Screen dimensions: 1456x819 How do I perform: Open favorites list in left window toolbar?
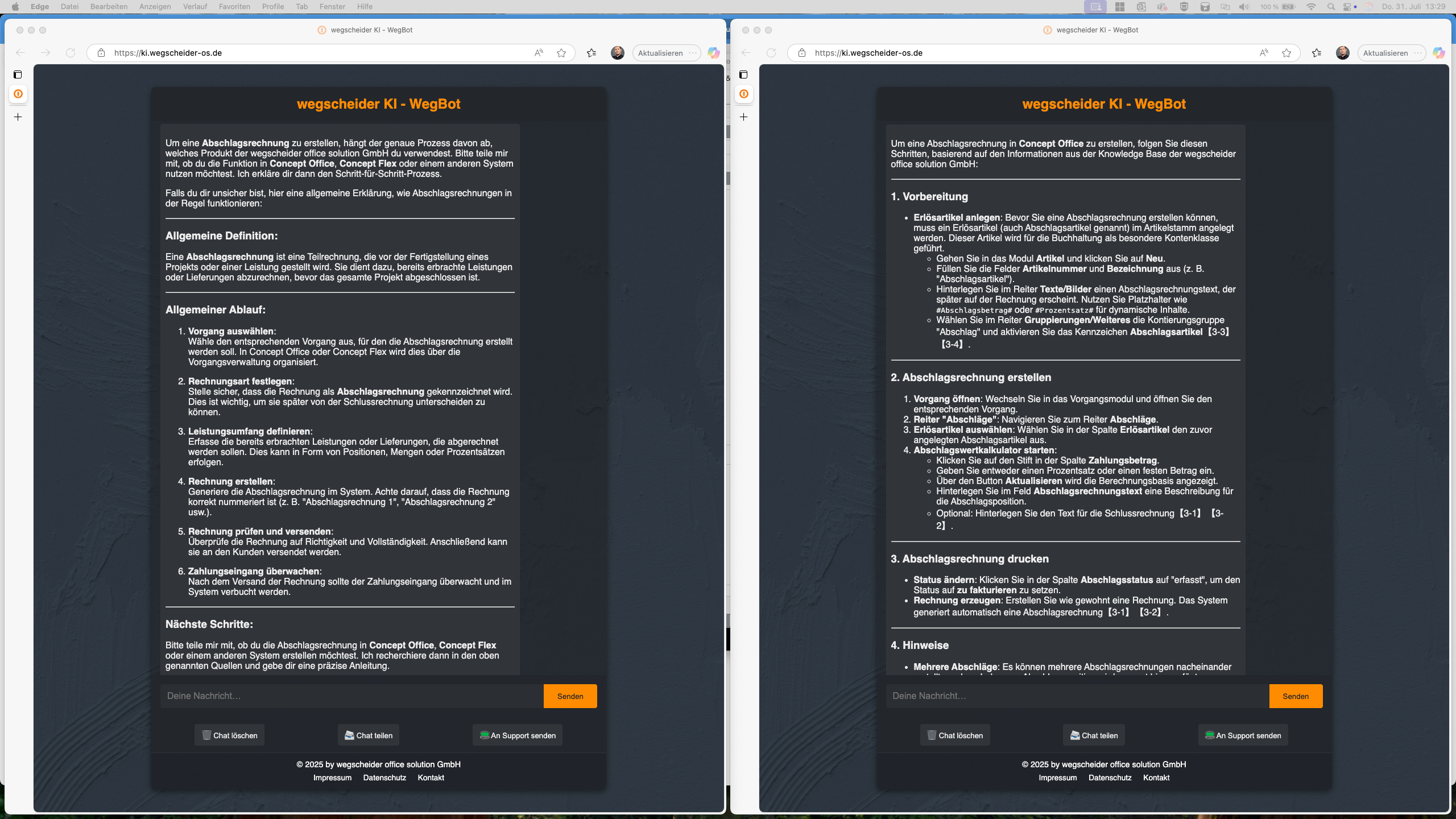point(591,53)
